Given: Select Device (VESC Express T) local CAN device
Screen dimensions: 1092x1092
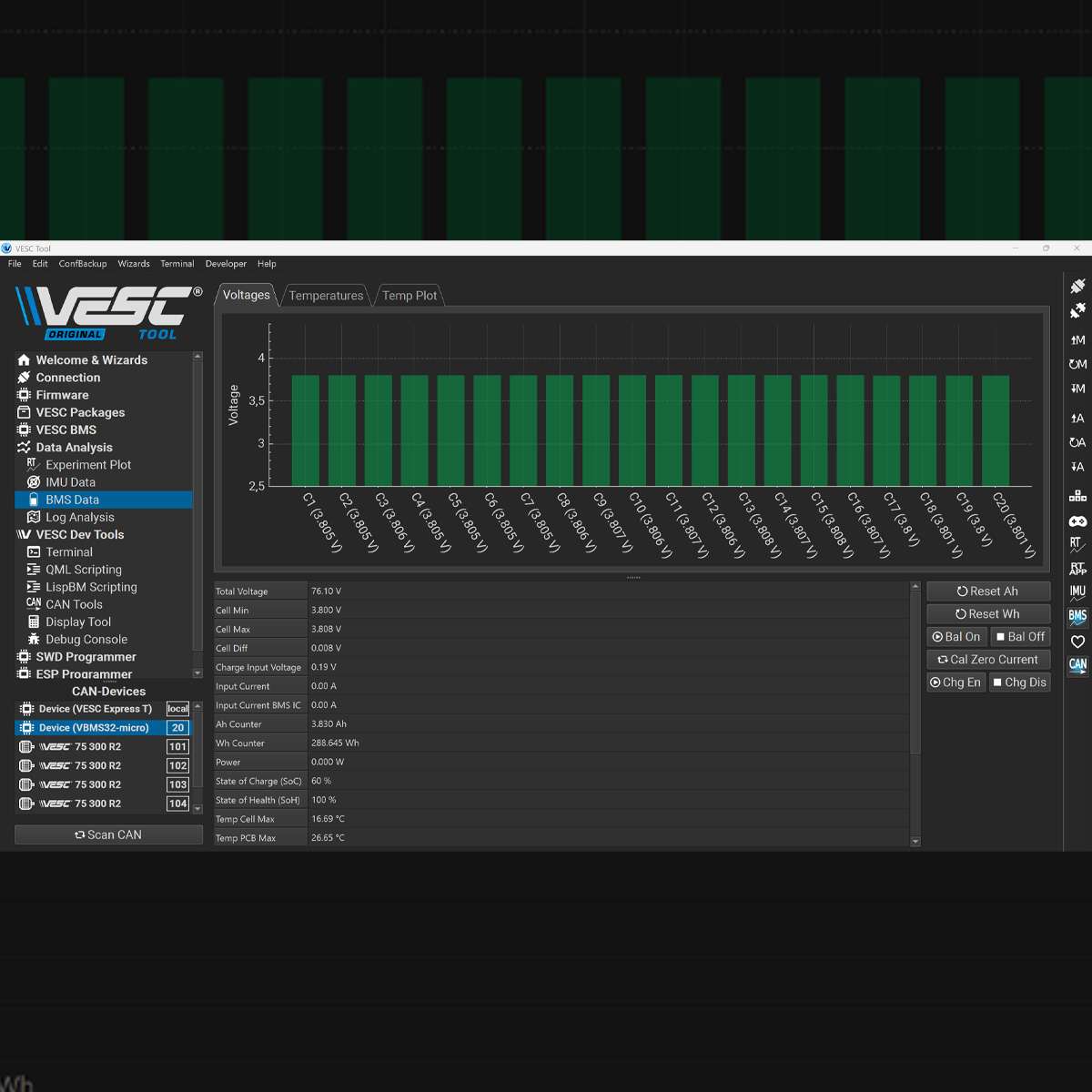Looking at the screenshot, I should tap(104, 709).
